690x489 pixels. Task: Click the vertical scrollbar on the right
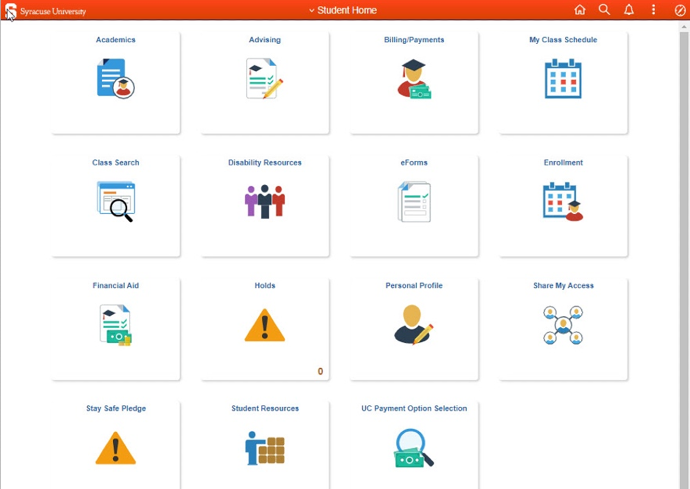(x=684, y=255)
